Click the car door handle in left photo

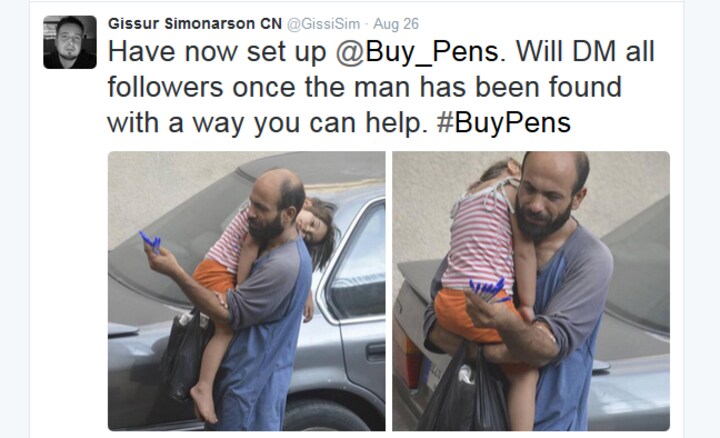(x=375, y=353)
